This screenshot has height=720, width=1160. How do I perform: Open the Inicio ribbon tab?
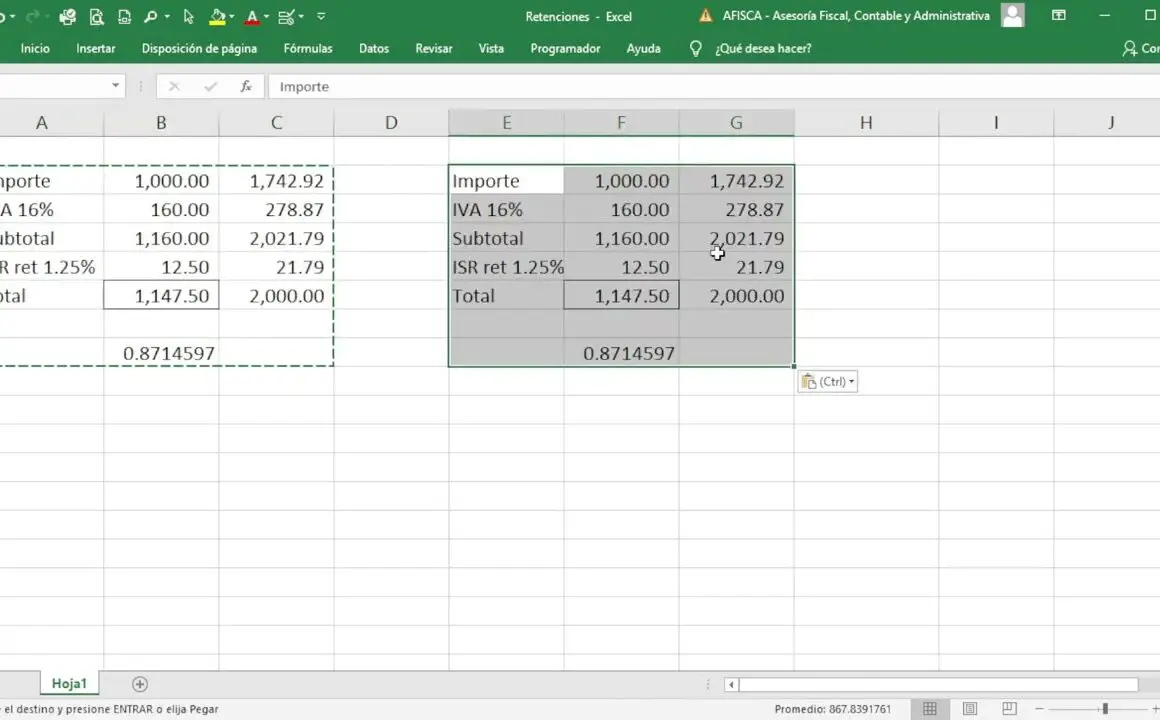click(x=35, y=49)
